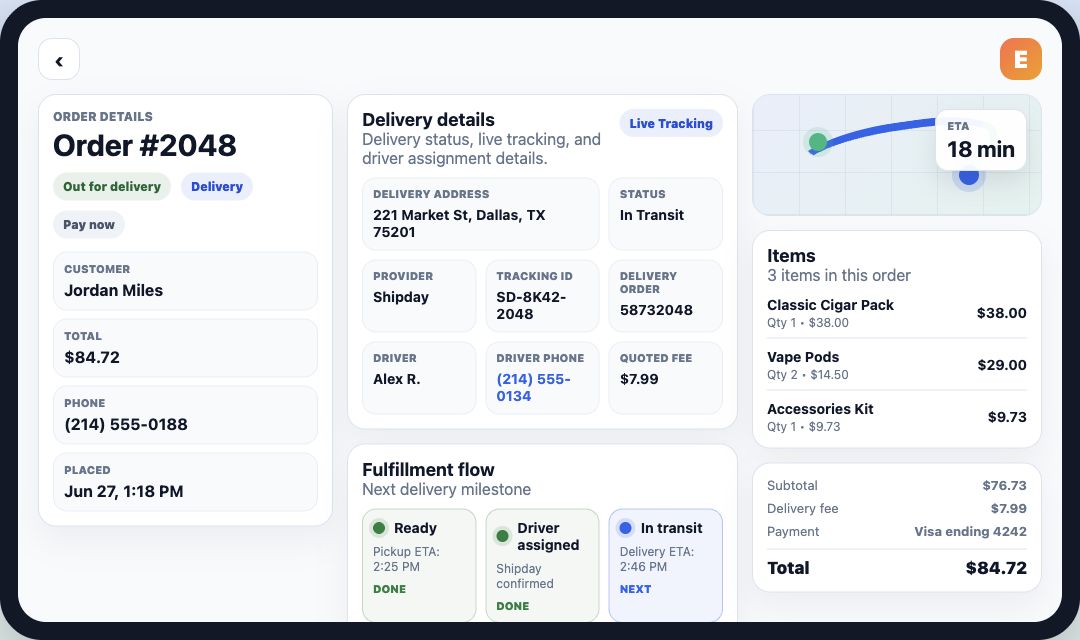Open Live Tracking badge
Viewport: 1080px width, 640px height.
pyautogui.click(x=671, y=123)
